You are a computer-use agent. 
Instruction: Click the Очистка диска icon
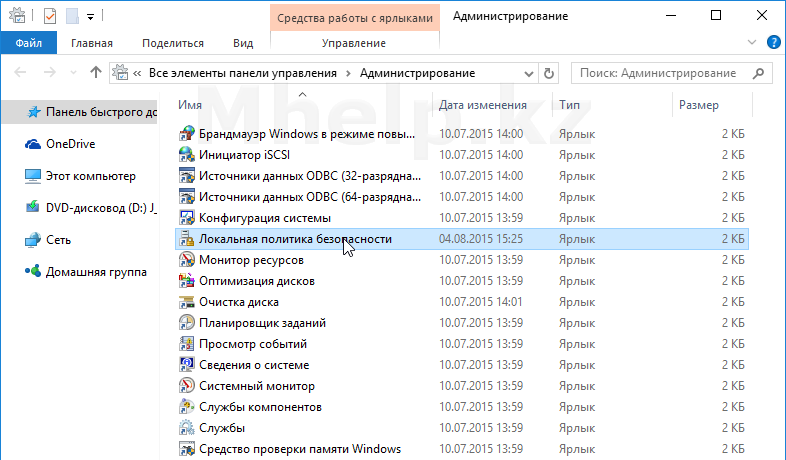186,302
